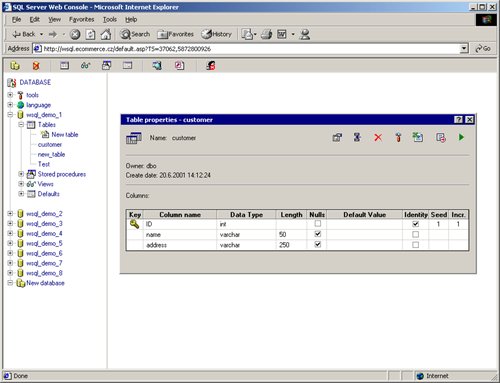Screen dimensions: 500x383
Task: Click the red delete database toolbar icon
Action: click(x=36, y=66)
